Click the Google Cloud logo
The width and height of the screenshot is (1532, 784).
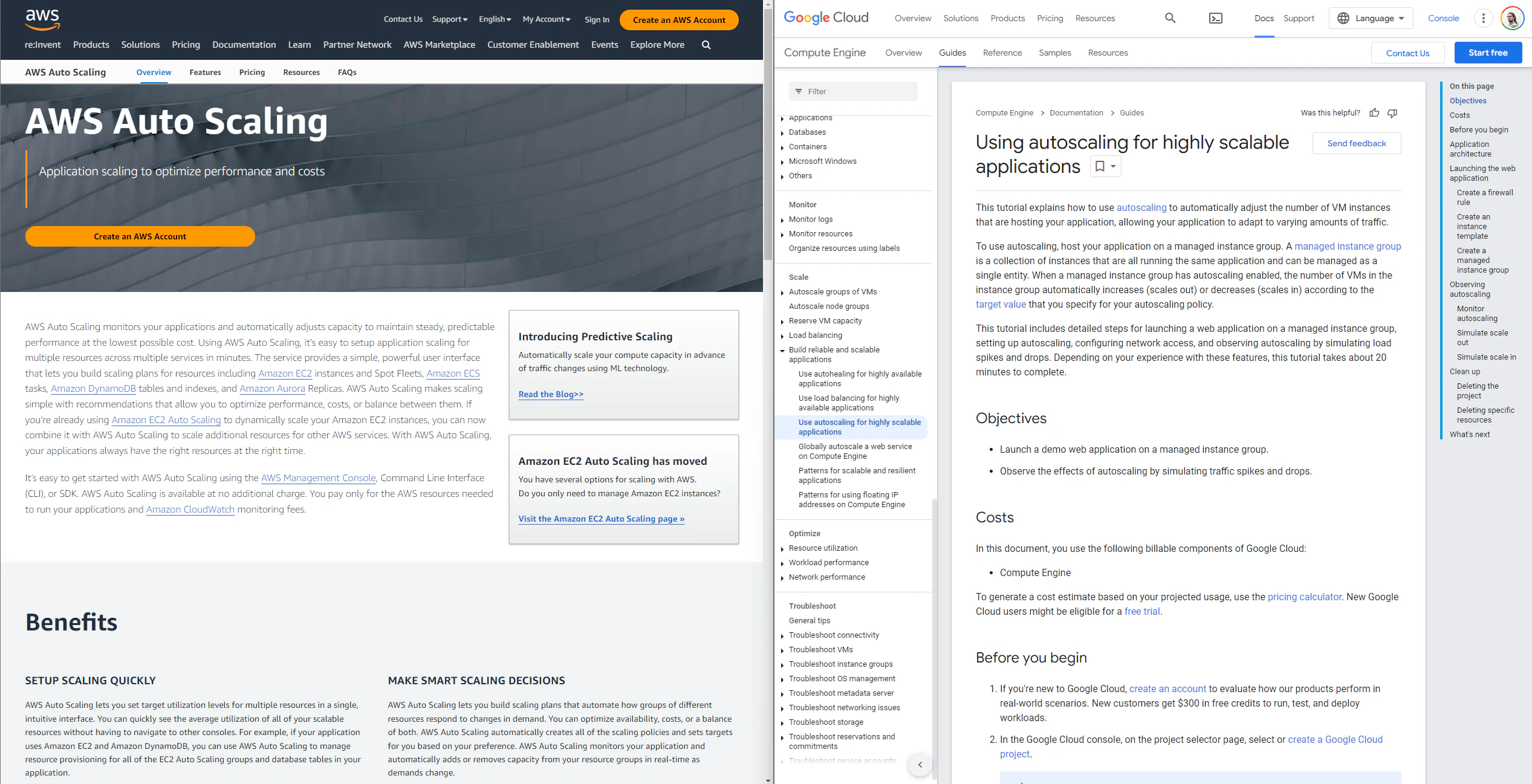(825, 17)
